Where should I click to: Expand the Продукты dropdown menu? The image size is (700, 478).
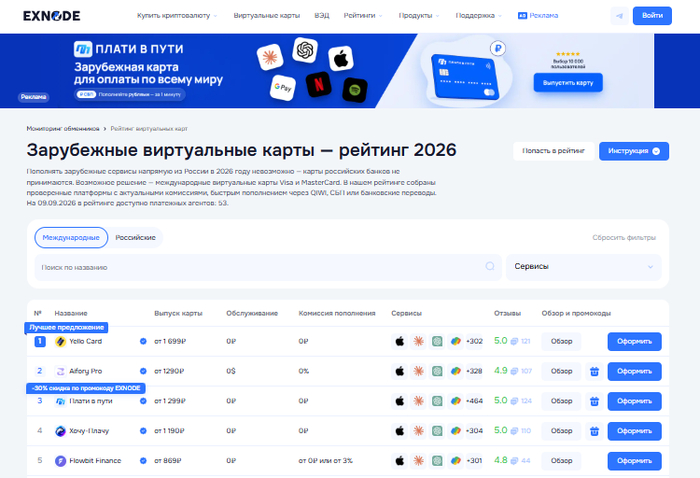tap(419, 16)
